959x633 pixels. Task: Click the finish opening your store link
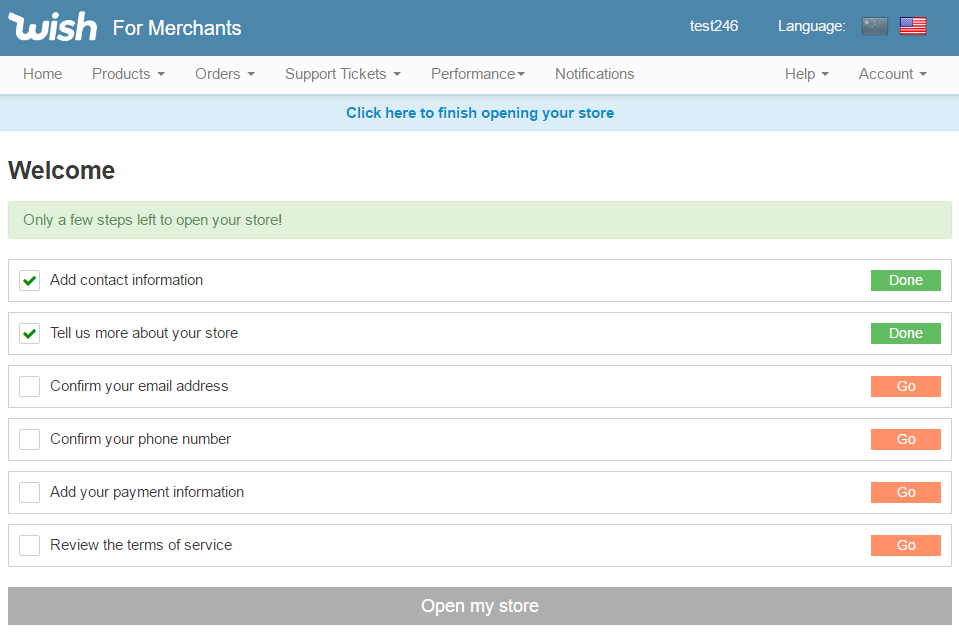click(x=480, y=113)
